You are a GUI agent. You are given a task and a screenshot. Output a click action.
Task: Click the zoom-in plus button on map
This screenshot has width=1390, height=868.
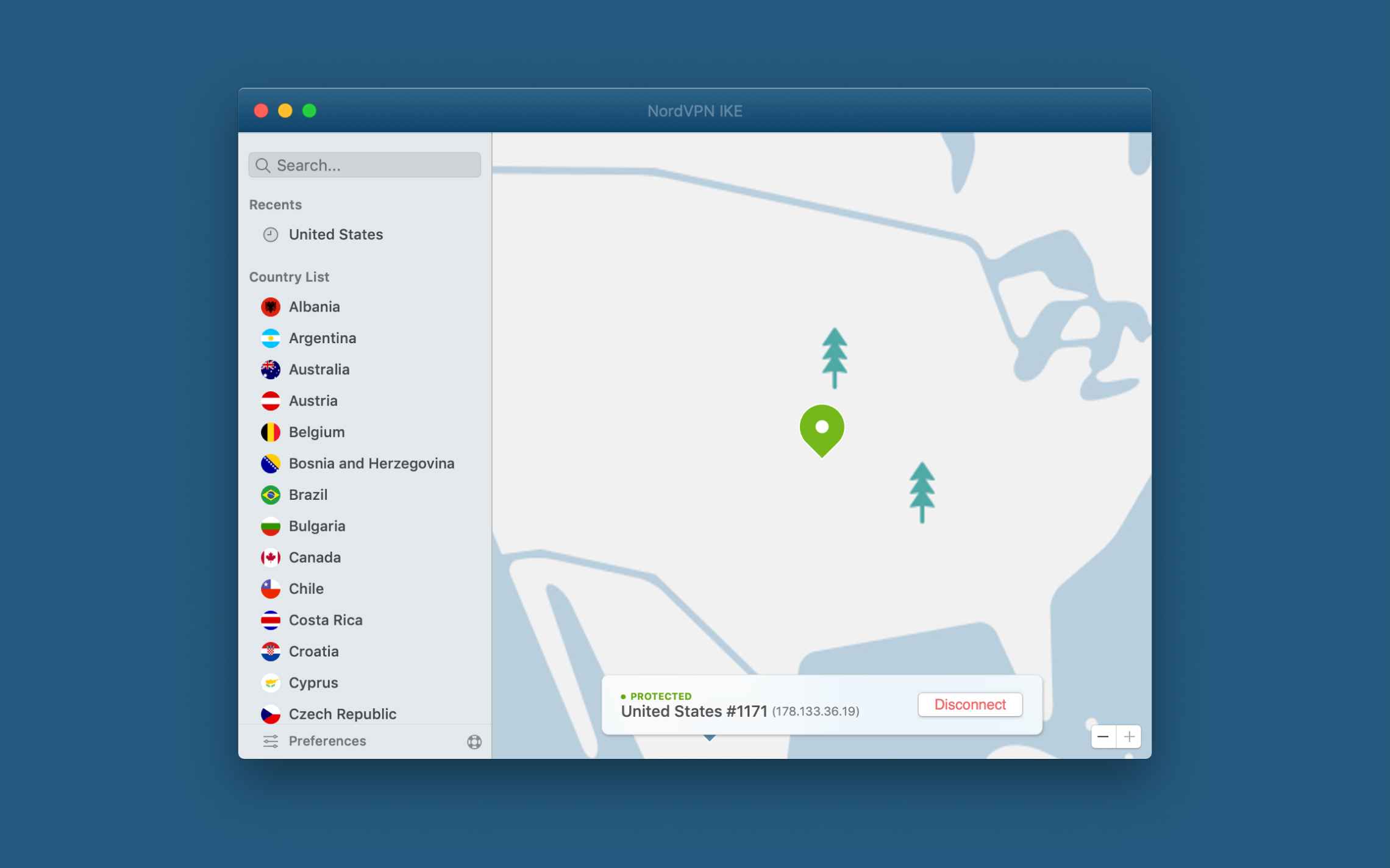1128,736
